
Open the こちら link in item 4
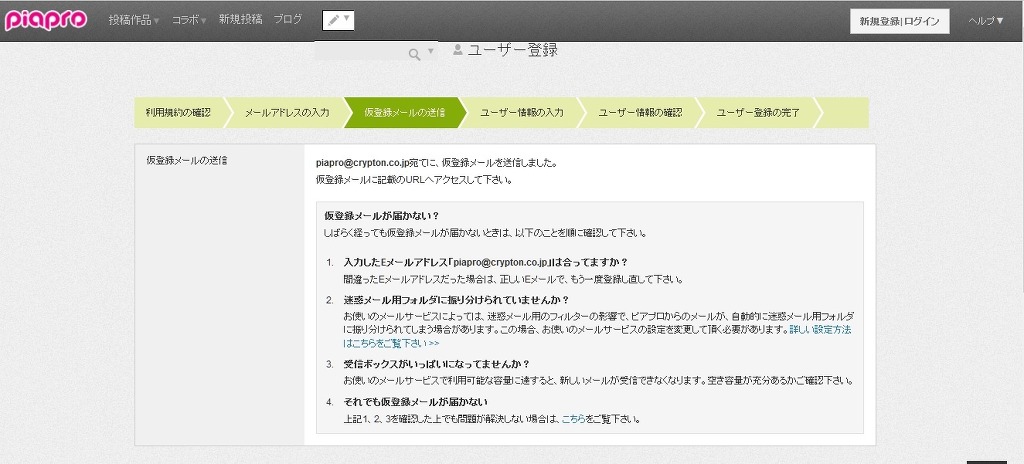pyautogui.click(x=574, y=419)
